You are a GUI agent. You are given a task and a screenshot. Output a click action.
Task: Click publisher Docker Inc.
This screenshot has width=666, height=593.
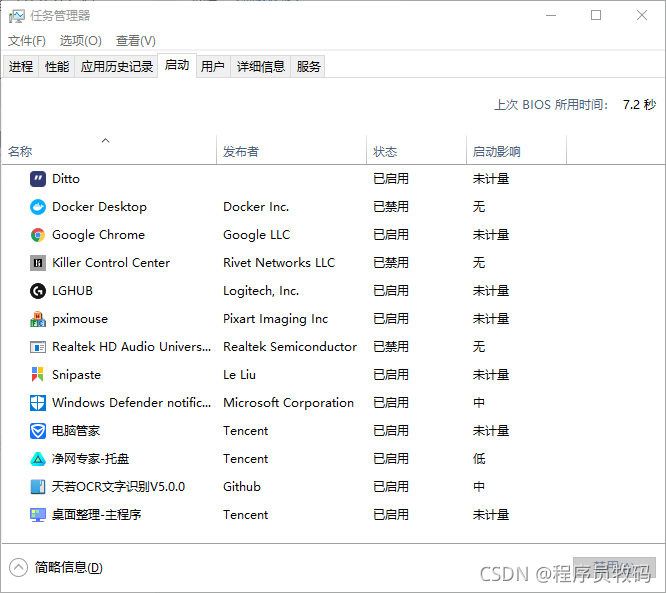click(256, 207)
